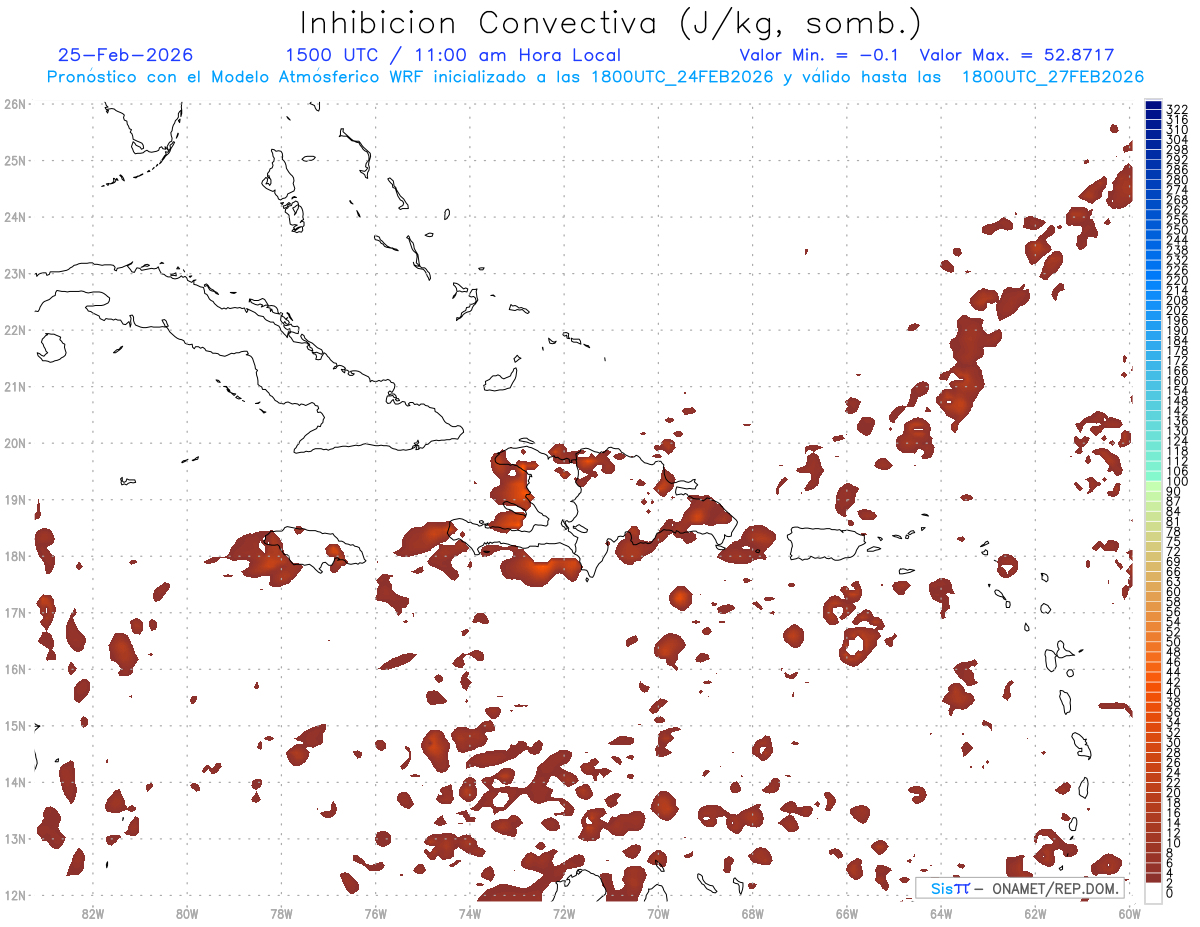Click the 25N latitude axis label
1200x927 pixels.
pos(14,160)
